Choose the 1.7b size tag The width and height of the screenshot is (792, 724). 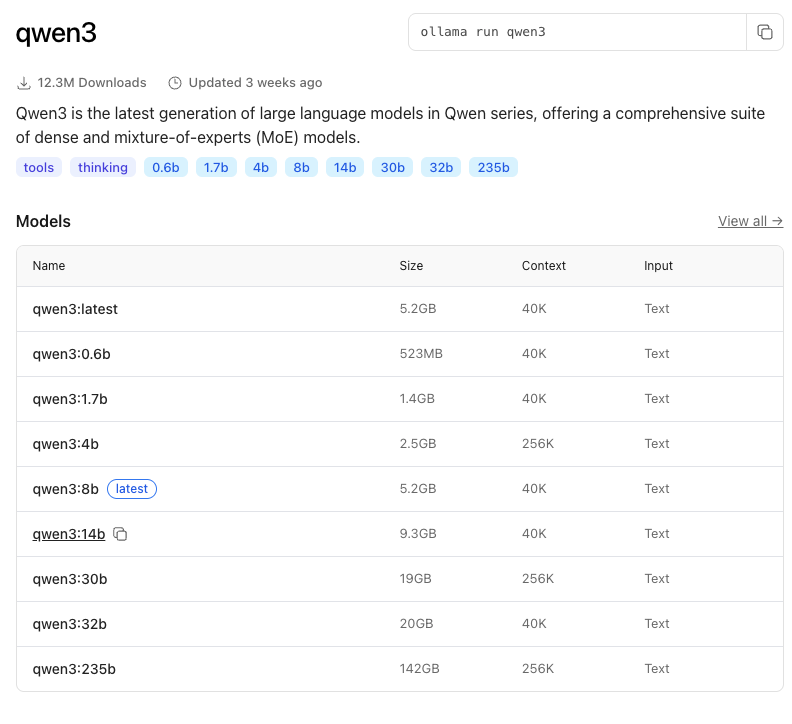216,167
